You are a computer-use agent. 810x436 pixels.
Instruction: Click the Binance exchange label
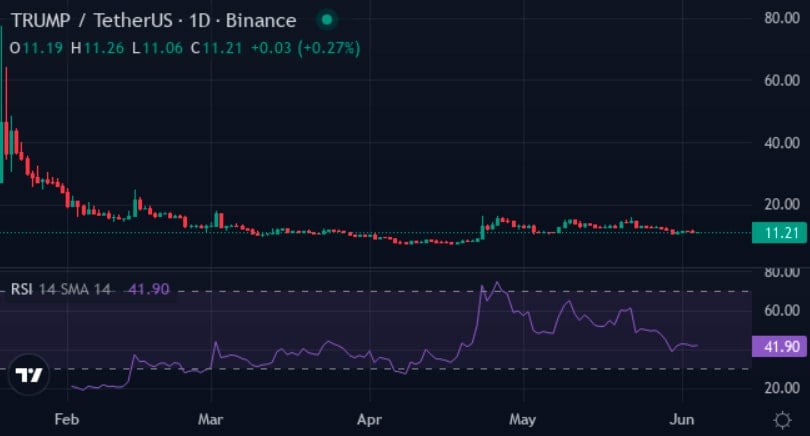point(261,21)
